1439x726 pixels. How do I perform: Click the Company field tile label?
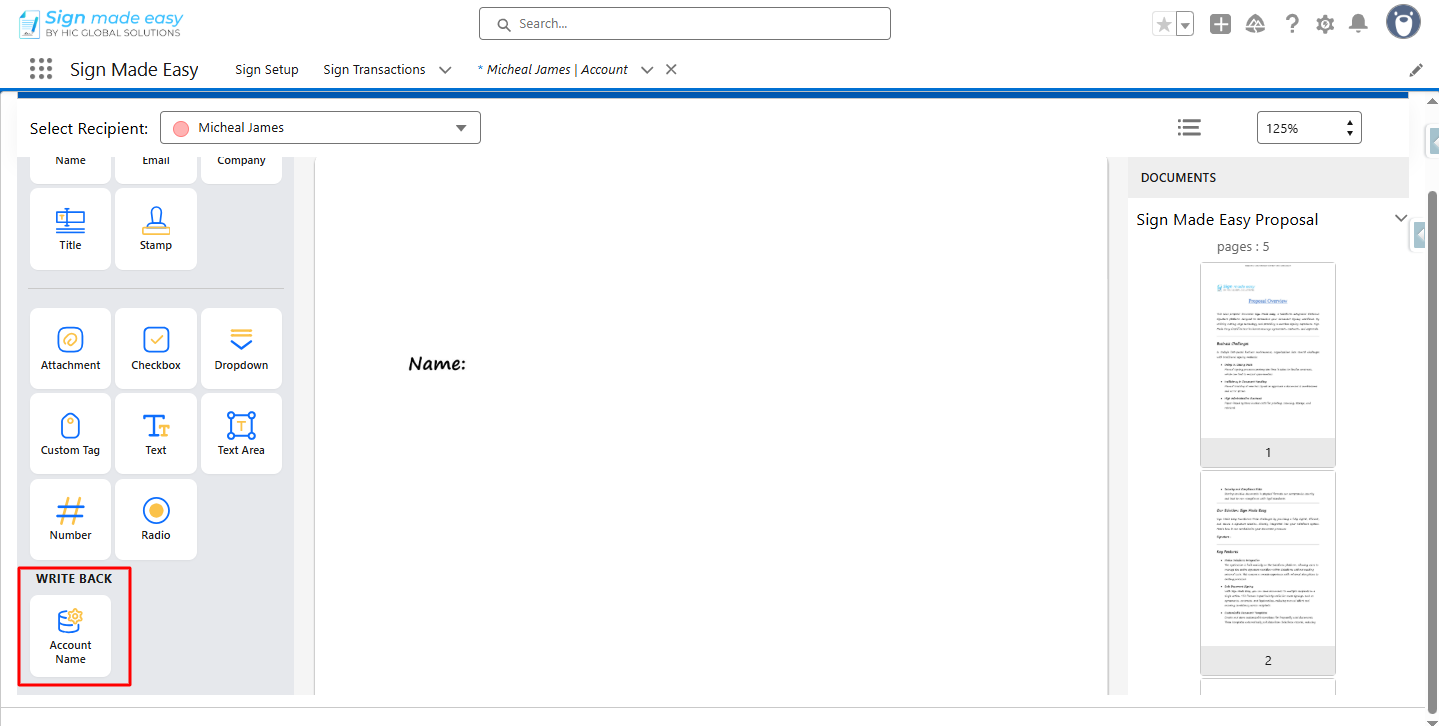click(x=242, y=160)
